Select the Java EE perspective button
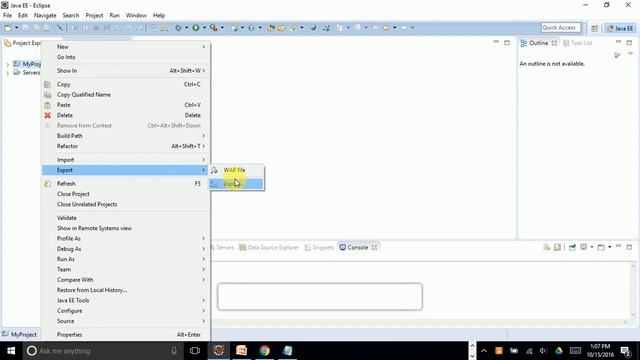 tap(620, 28)
